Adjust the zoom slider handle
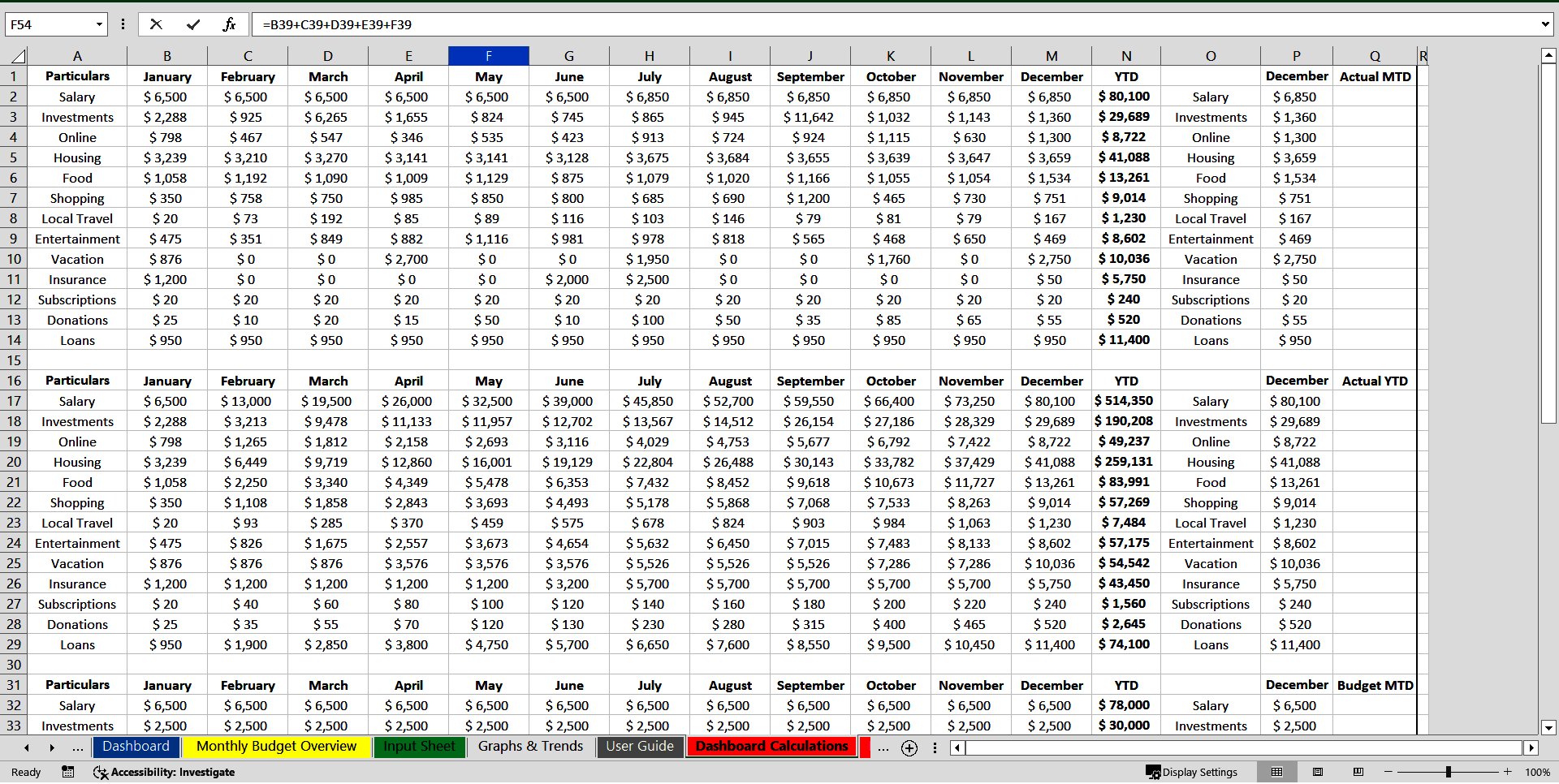The image size is (1559, 784). point(1449,772)
